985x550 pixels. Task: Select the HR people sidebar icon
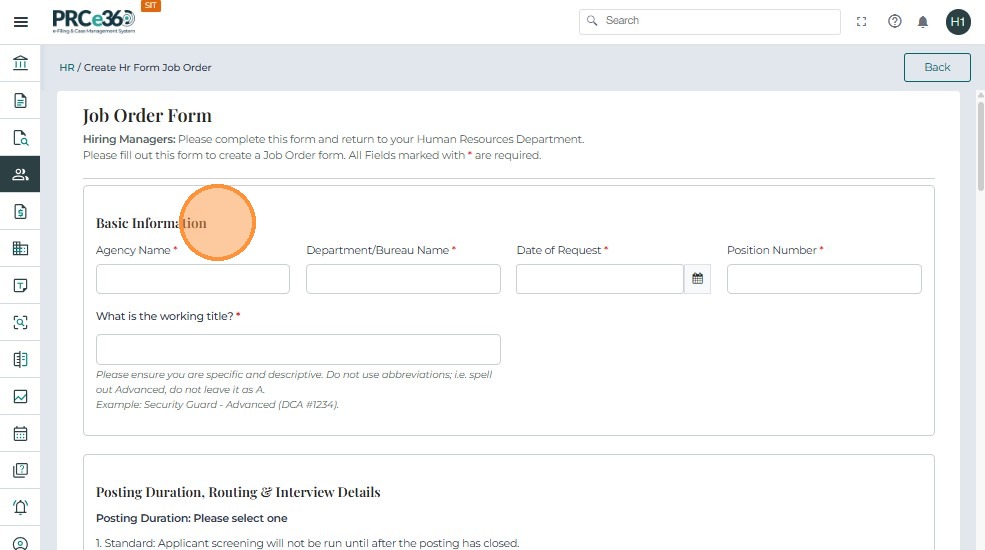(x=20, y=174)
